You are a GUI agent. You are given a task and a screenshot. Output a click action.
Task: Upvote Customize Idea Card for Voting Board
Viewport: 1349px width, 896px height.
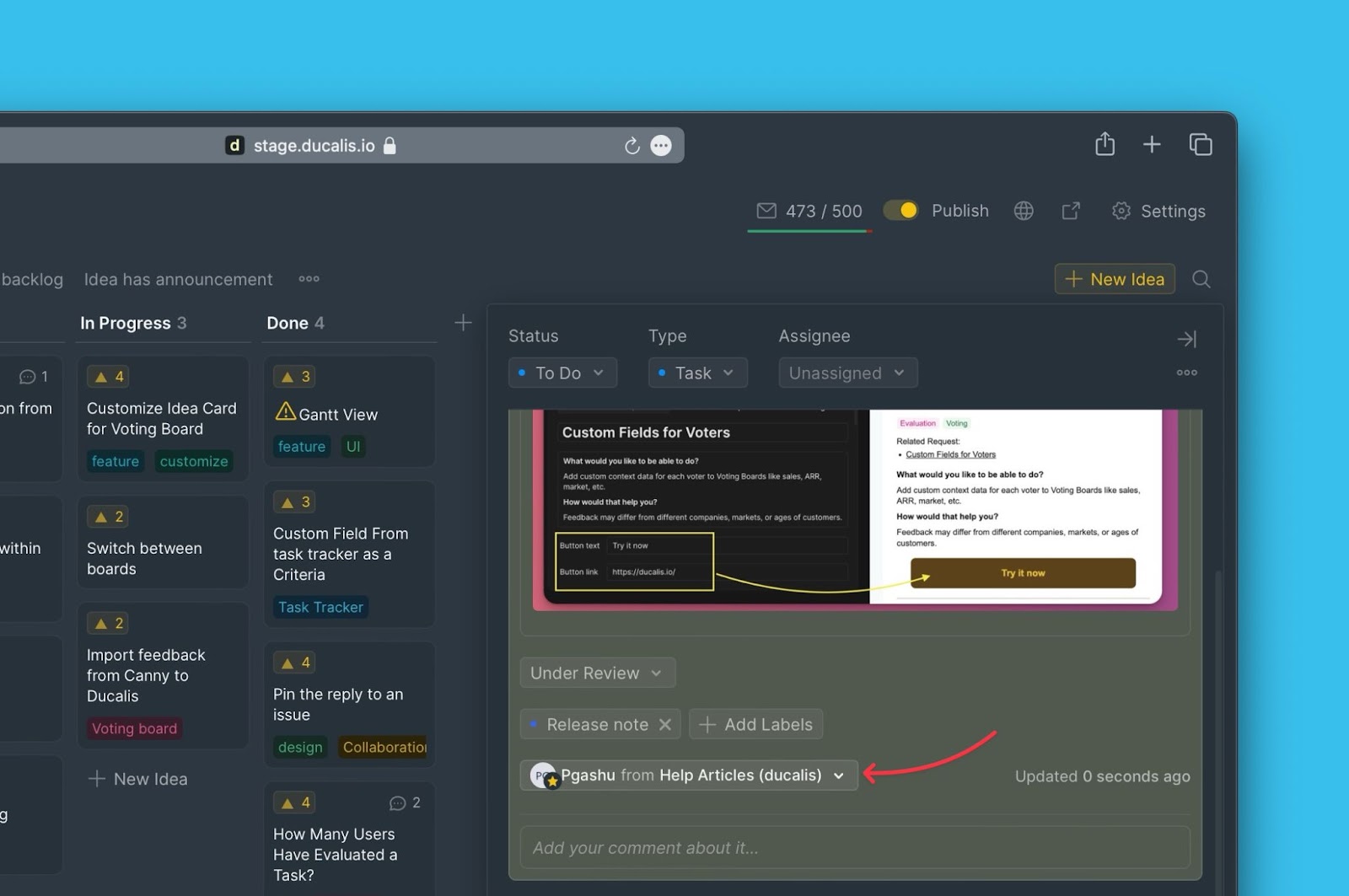[x=109, y=377]
